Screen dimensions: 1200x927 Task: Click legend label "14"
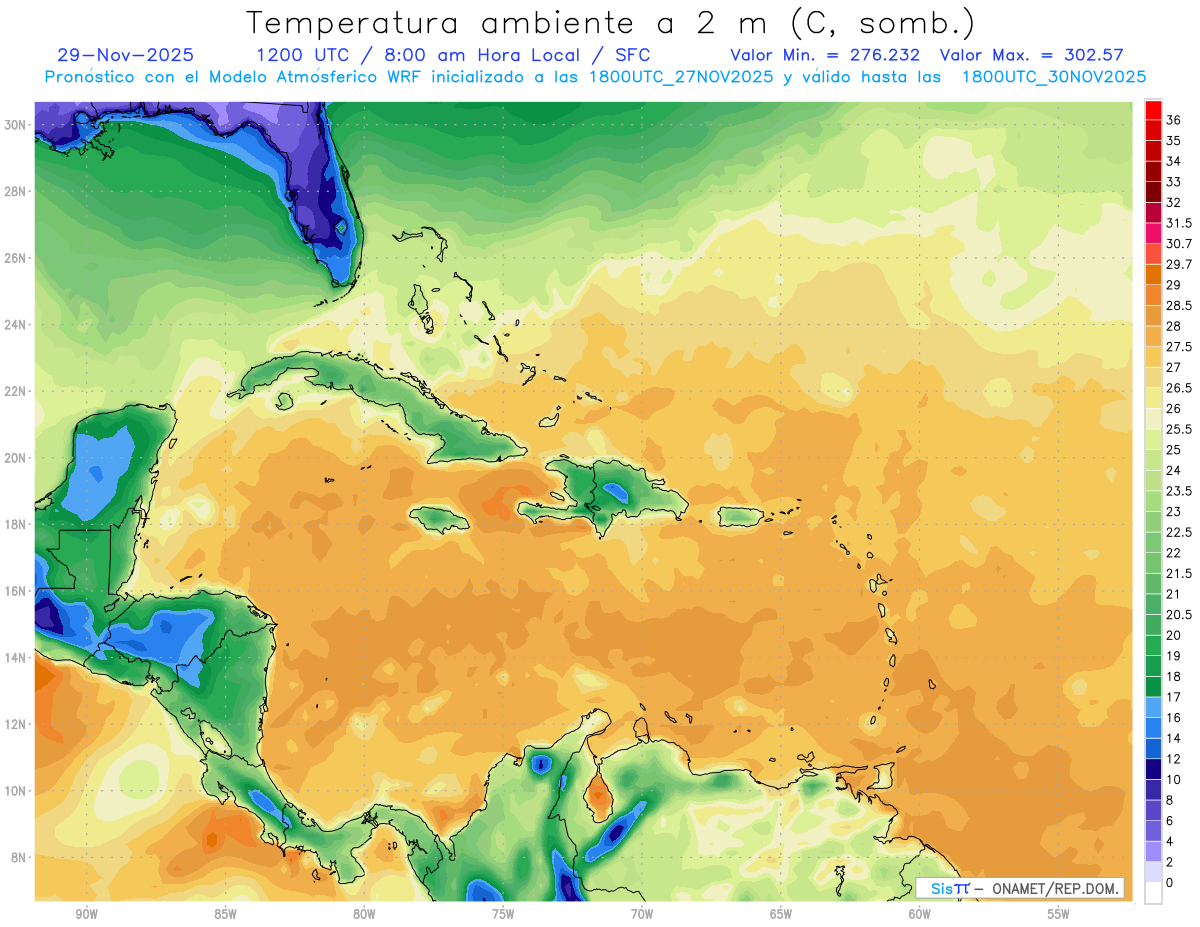click(x=1174, y=738)
